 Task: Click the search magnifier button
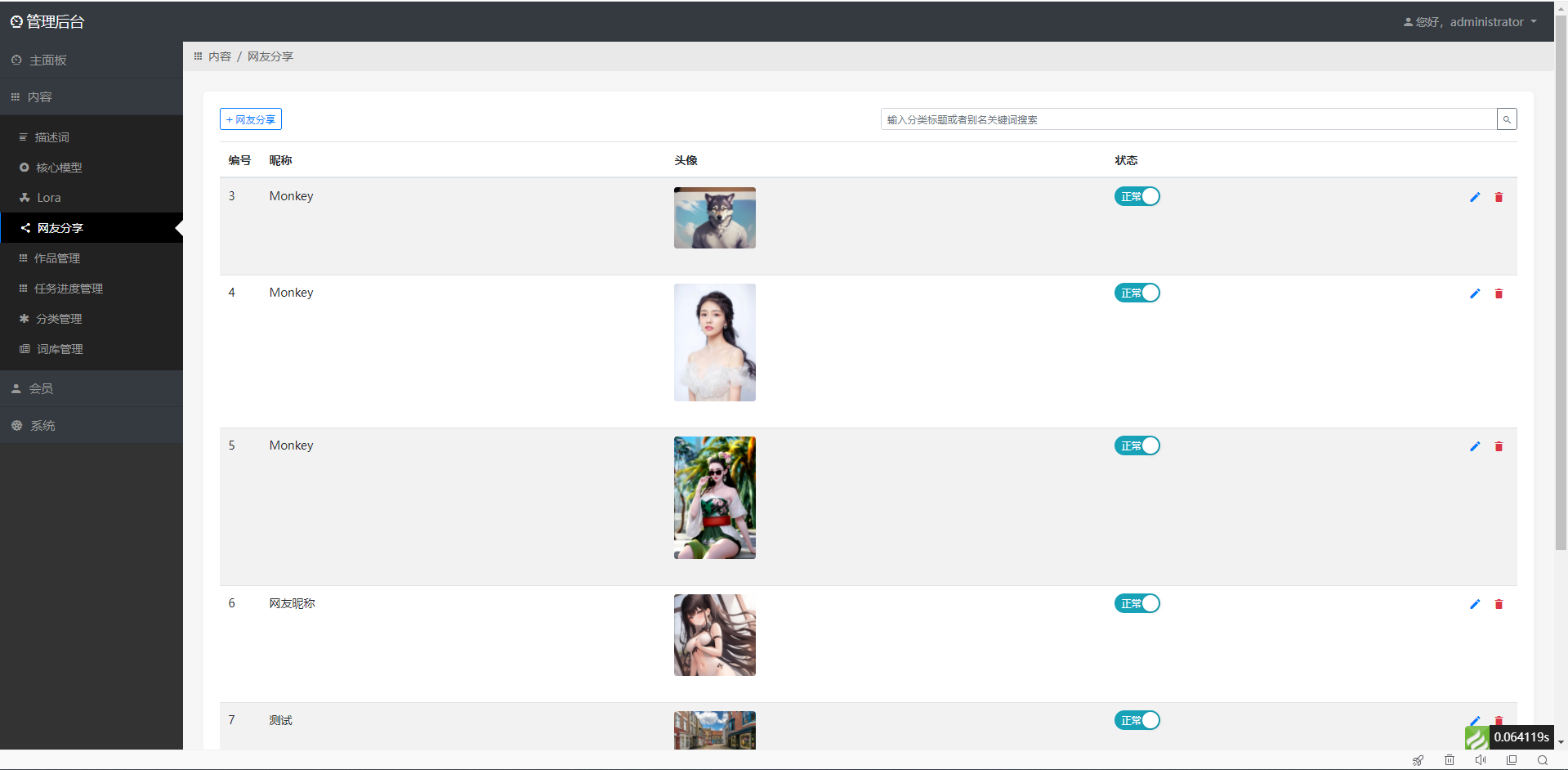(1507, 119)
